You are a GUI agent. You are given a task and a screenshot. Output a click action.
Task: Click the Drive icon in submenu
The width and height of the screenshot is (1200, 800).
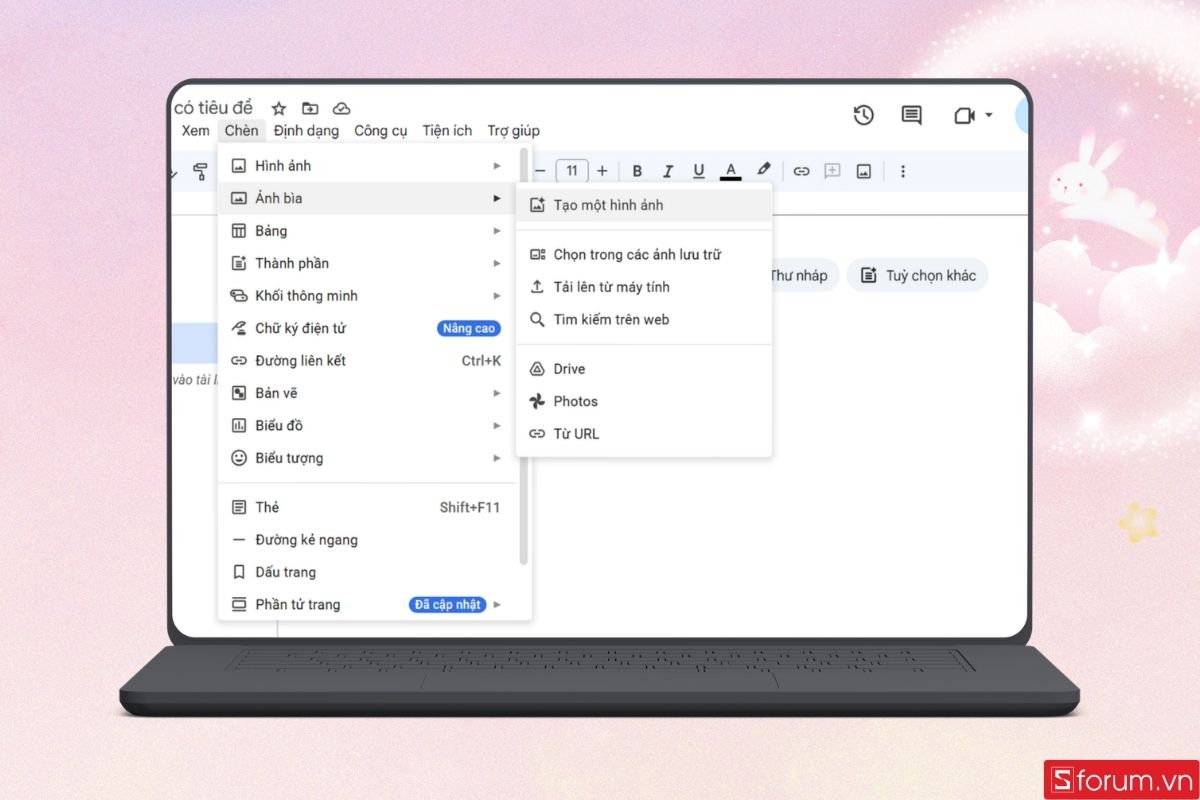pos(537,369)
